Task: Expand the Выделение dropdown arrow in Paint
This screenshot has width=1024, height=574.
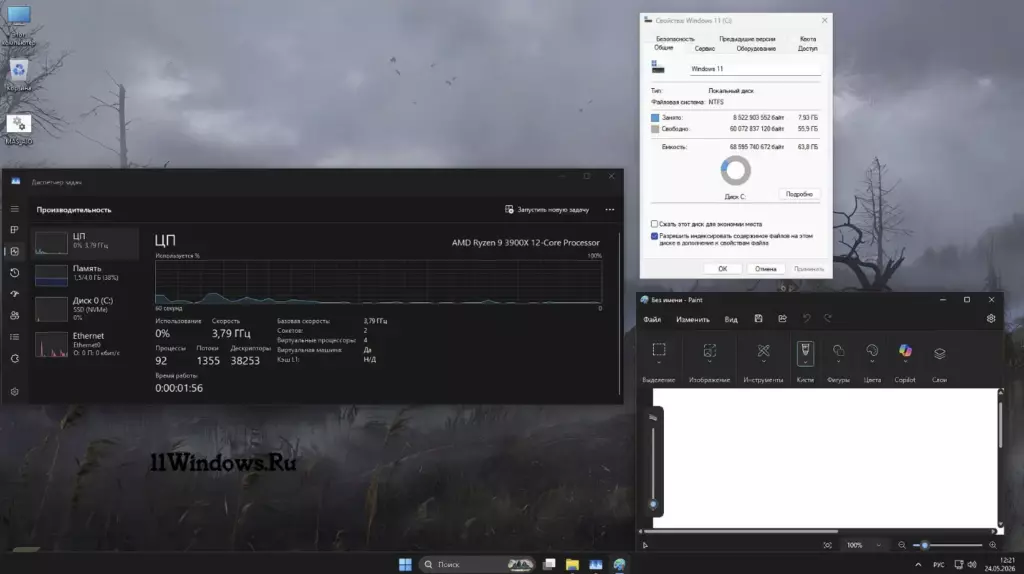Action: 659,362
